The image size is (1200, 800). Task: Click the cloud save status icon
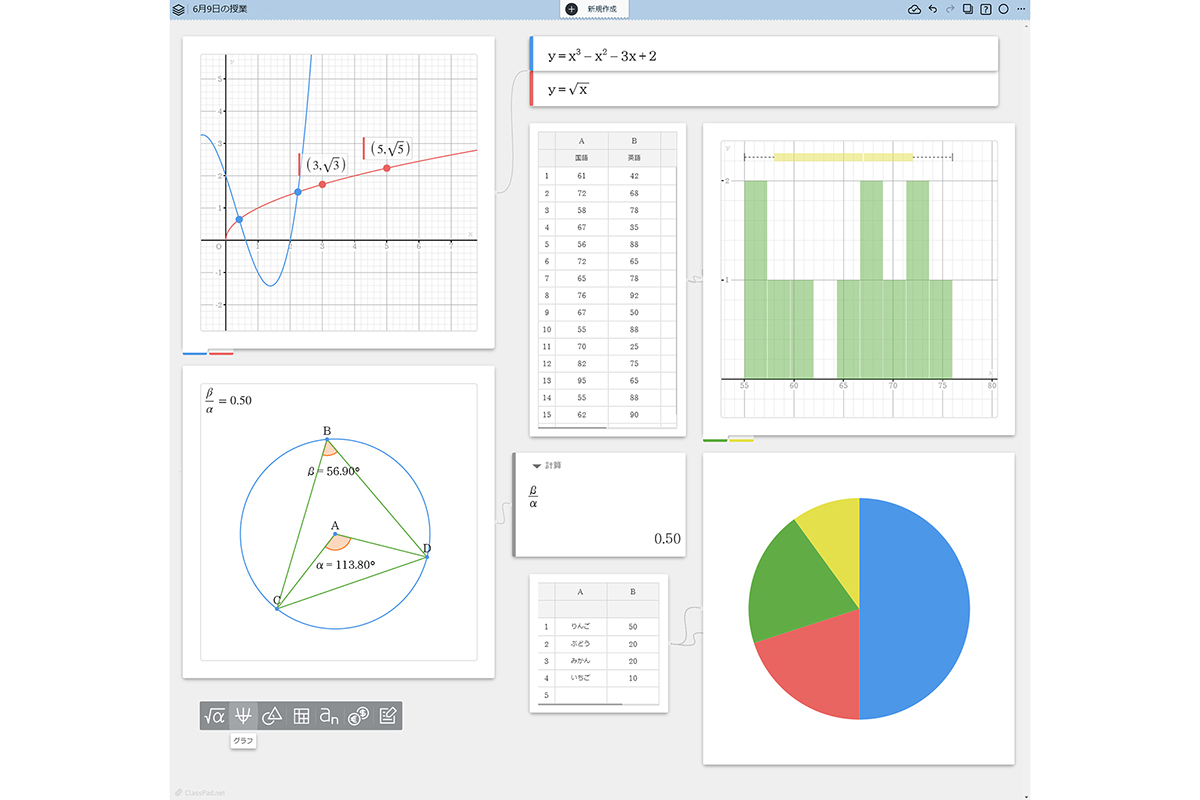pyautogui.click(x=914, y=9)
